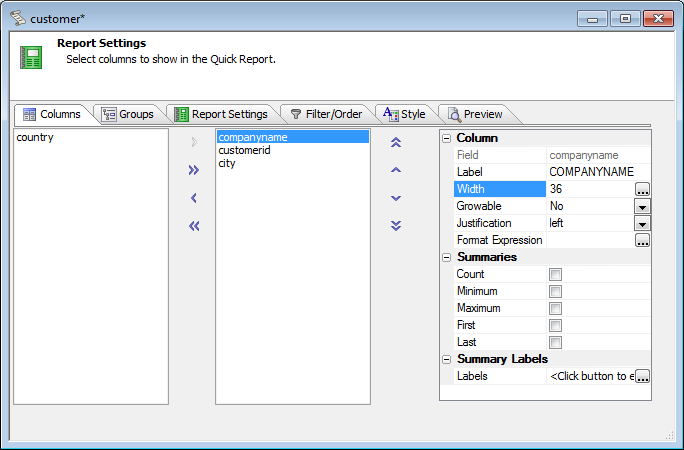Collapse the Summary Labels section
This screenshot has width=684, height=450.
447,359
